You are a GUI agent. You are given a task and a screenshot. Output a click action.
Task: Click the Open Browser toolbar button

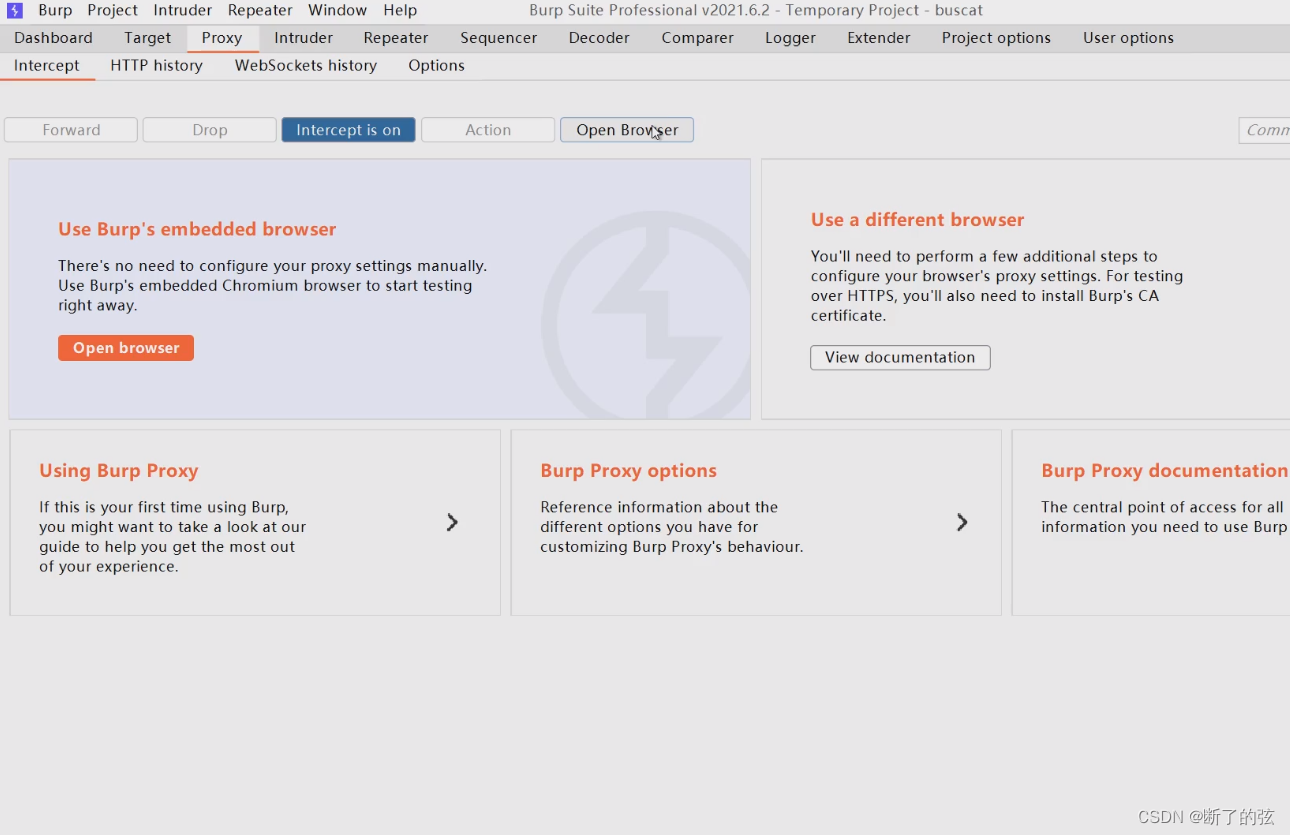[627, 130]
